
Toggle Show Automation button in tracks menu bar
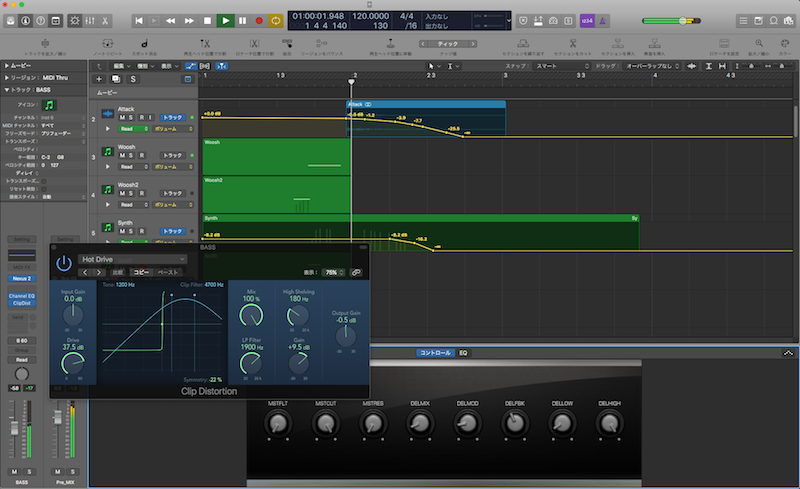pyautogui.click(x=191, y=66)
